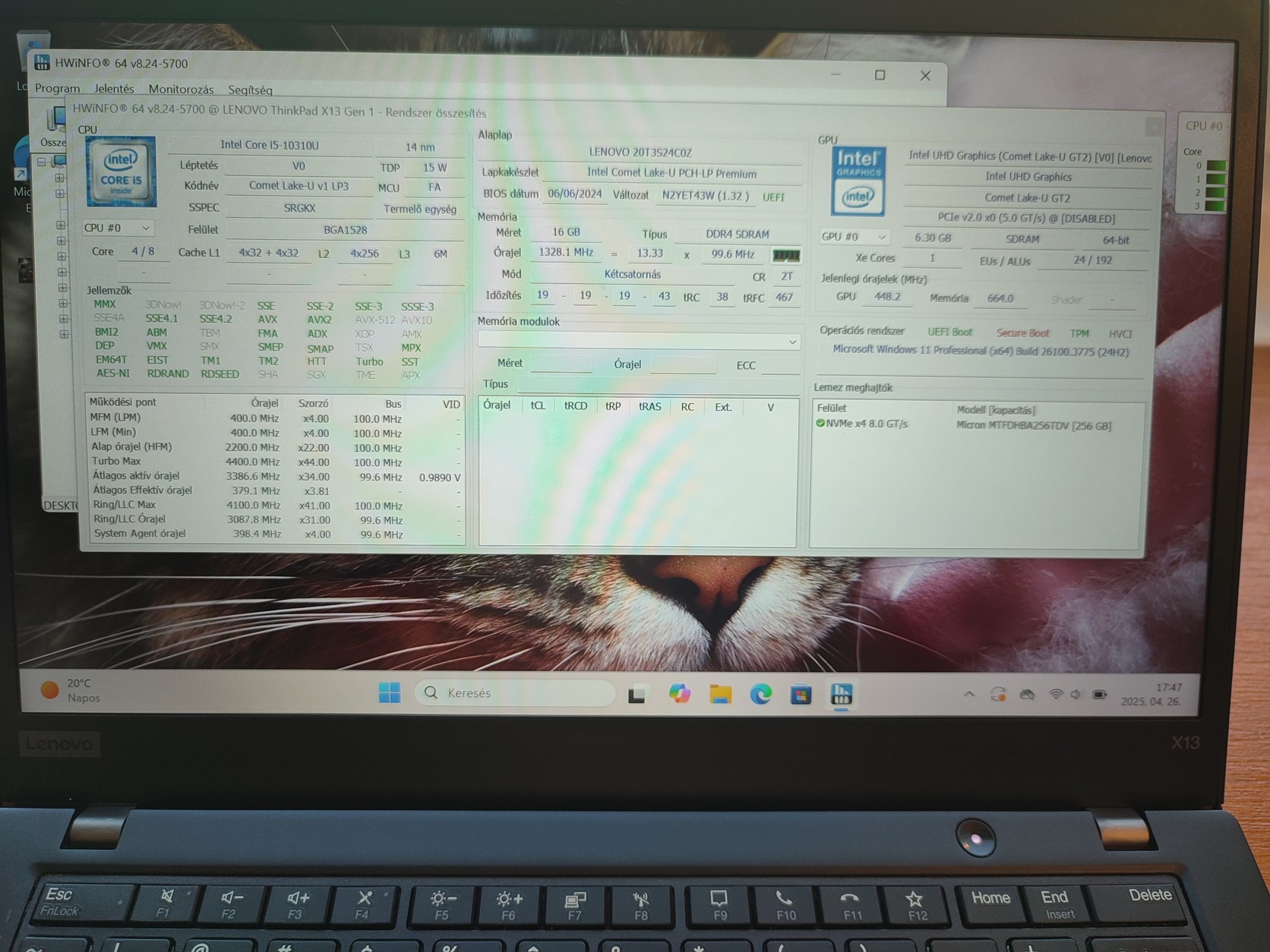Open the Monitorozás menu
Image resolution: width=1270 pixels, height=952 pixels.
click(181, 90)
